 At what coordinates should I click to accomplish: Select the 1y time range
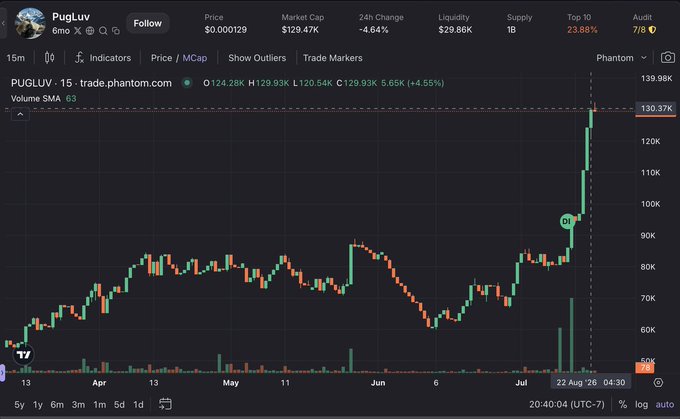coord(38,405)
